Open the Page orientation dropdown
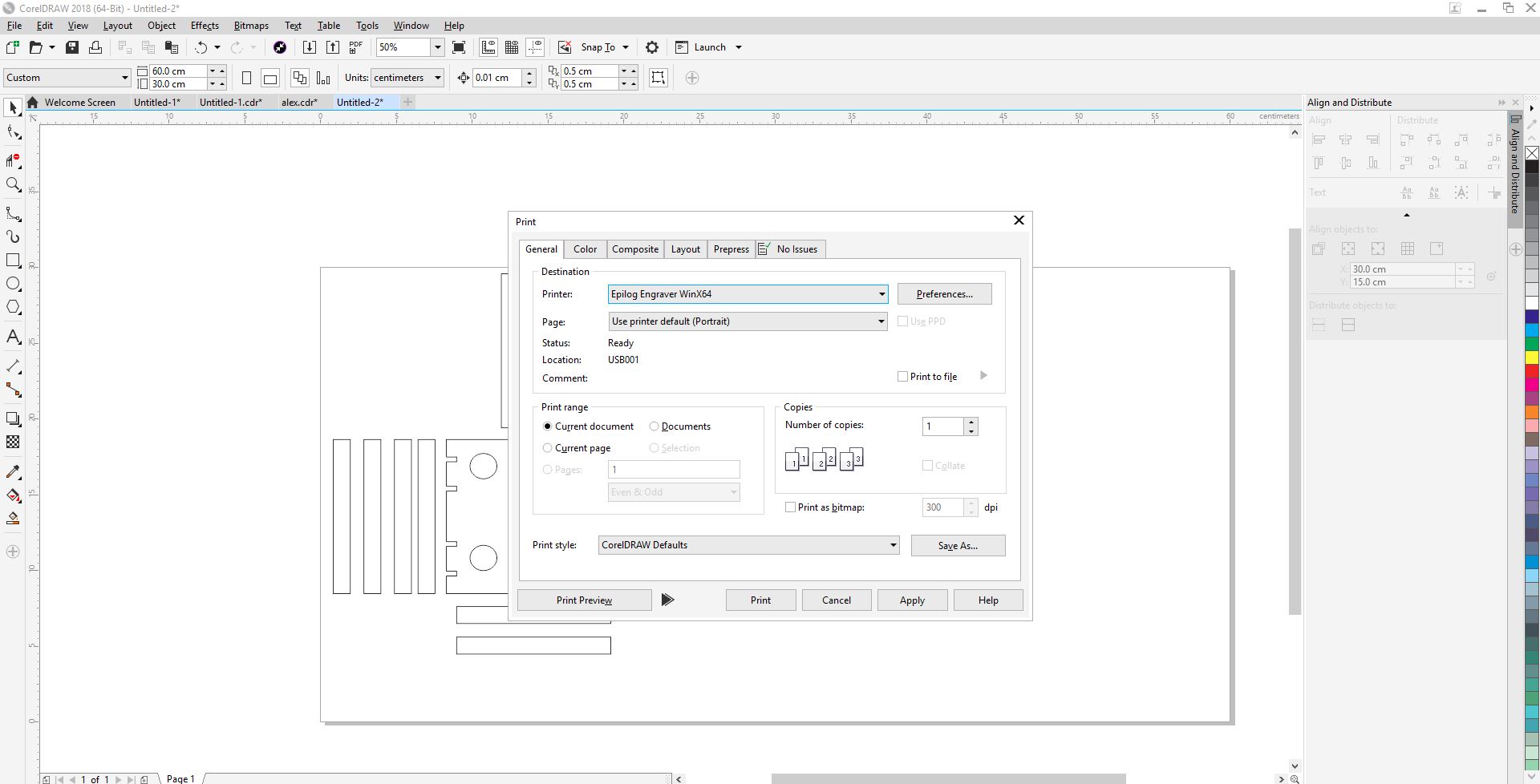The width and height of the screenshot is (1540, 784). [880, 321]
